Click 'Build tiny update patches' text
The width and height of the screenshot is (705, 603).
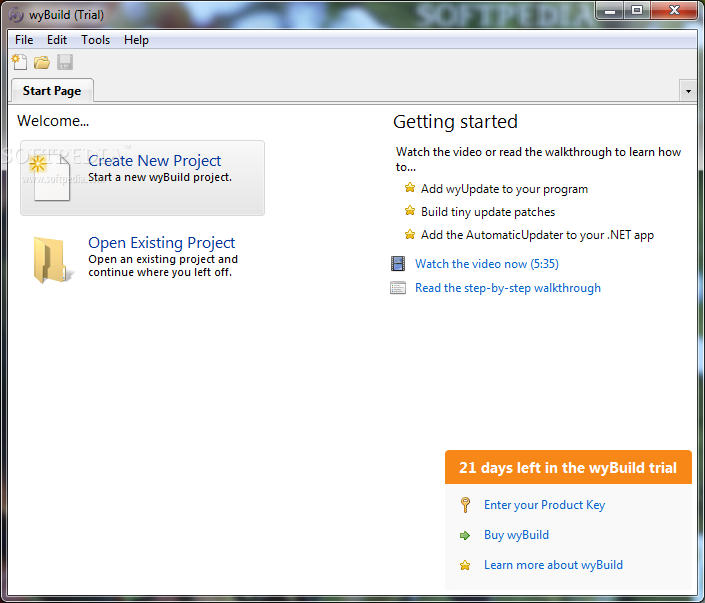point(488,212)
